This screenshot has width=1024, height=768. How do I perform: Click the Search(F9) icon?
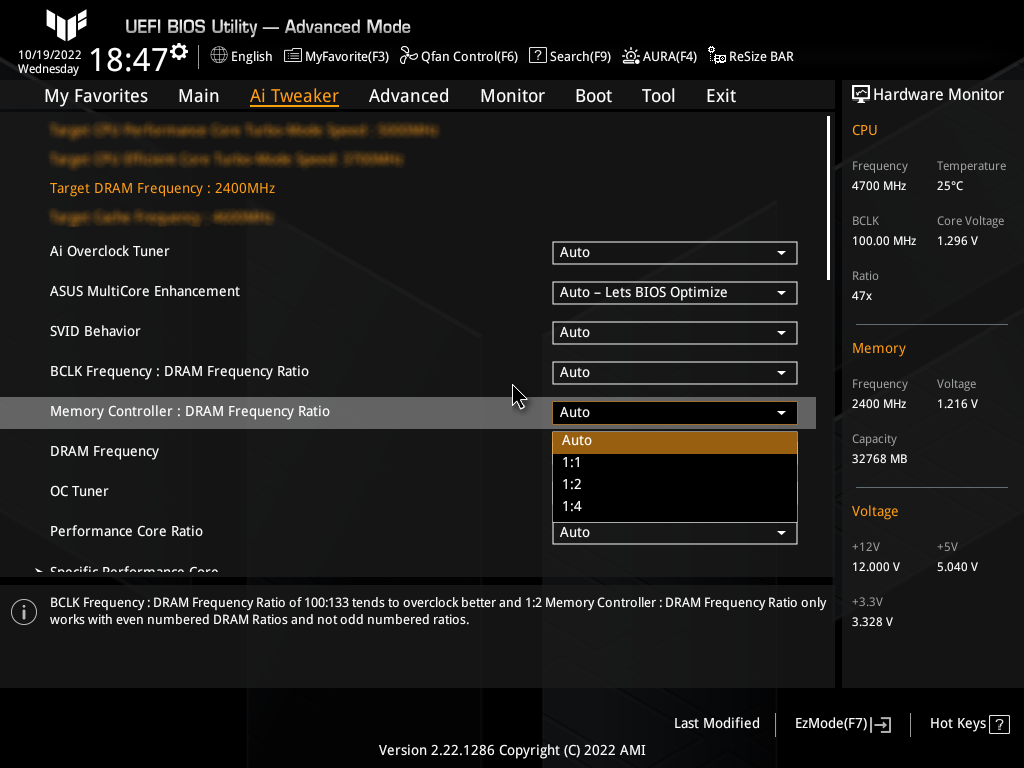pos(569,56)
